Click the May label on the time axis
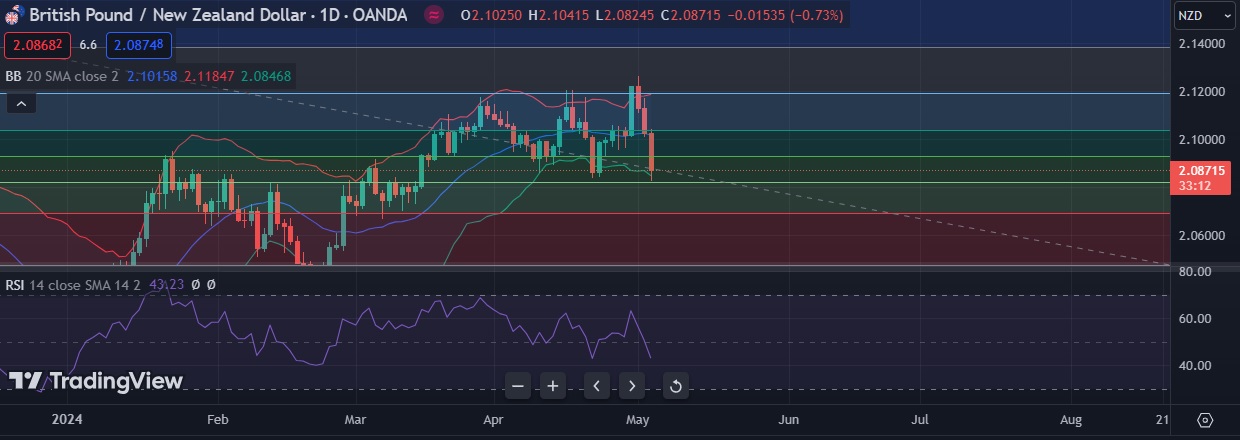1240x440 pixels. pyautogui.click(x=636, y=419)
